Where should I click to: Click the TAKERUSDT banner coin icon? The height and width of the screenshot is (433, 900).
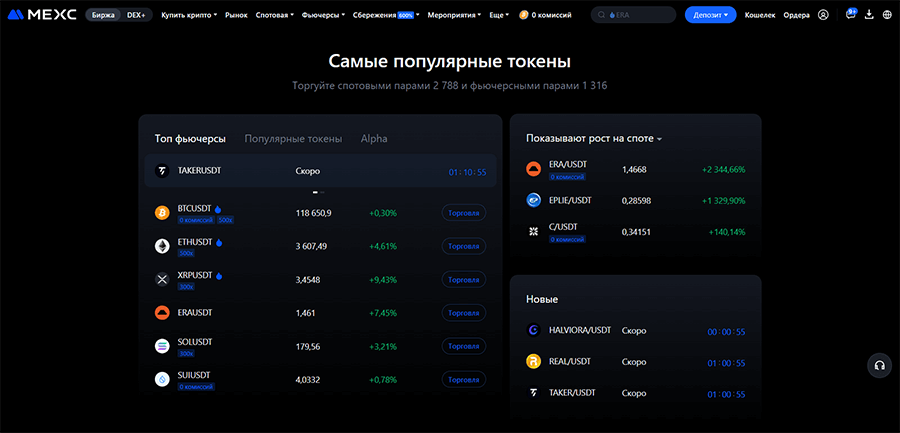pyautogui.click(x=162, y=171)
